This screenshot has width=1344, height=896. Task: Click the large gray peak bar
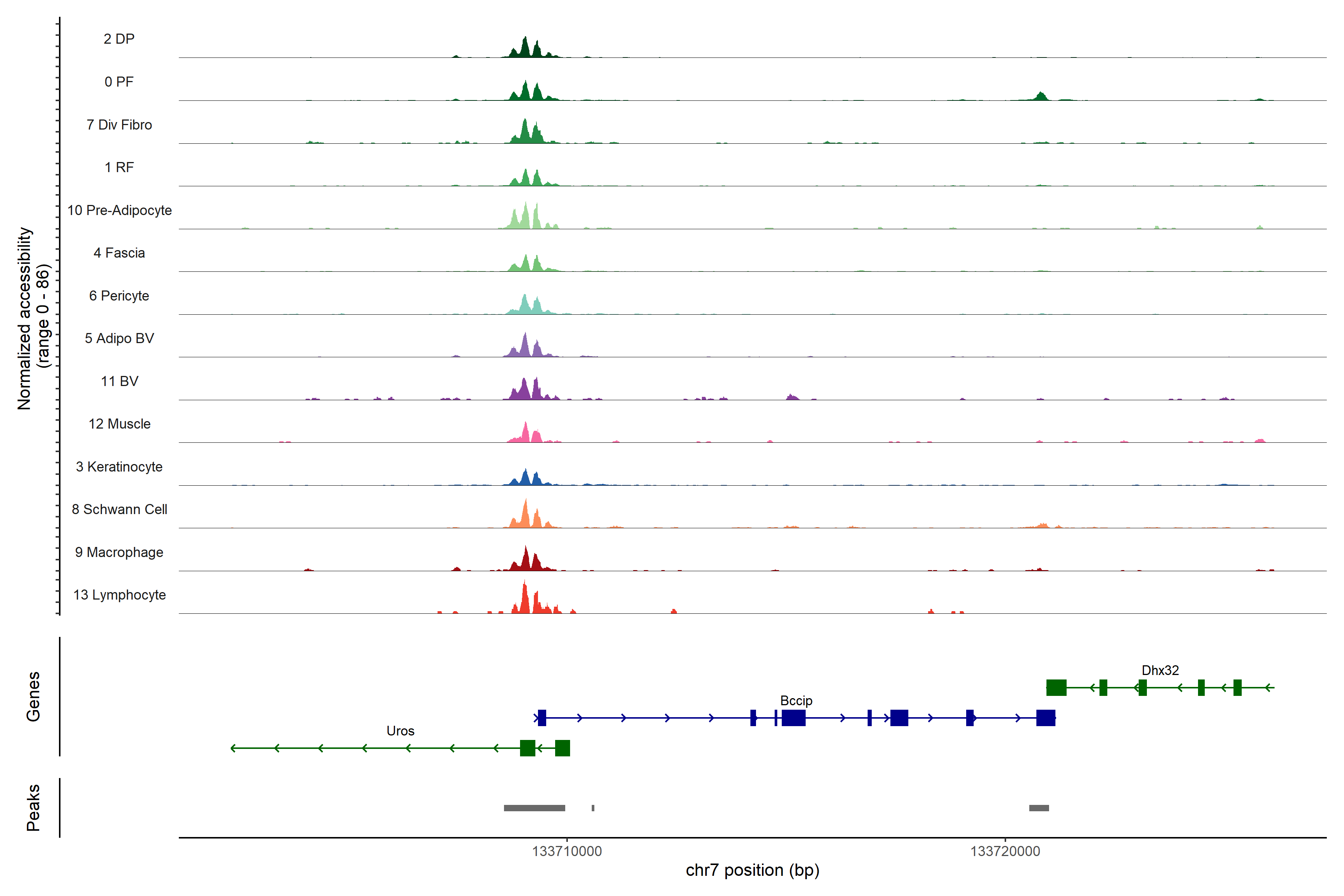tap(534, 808)
